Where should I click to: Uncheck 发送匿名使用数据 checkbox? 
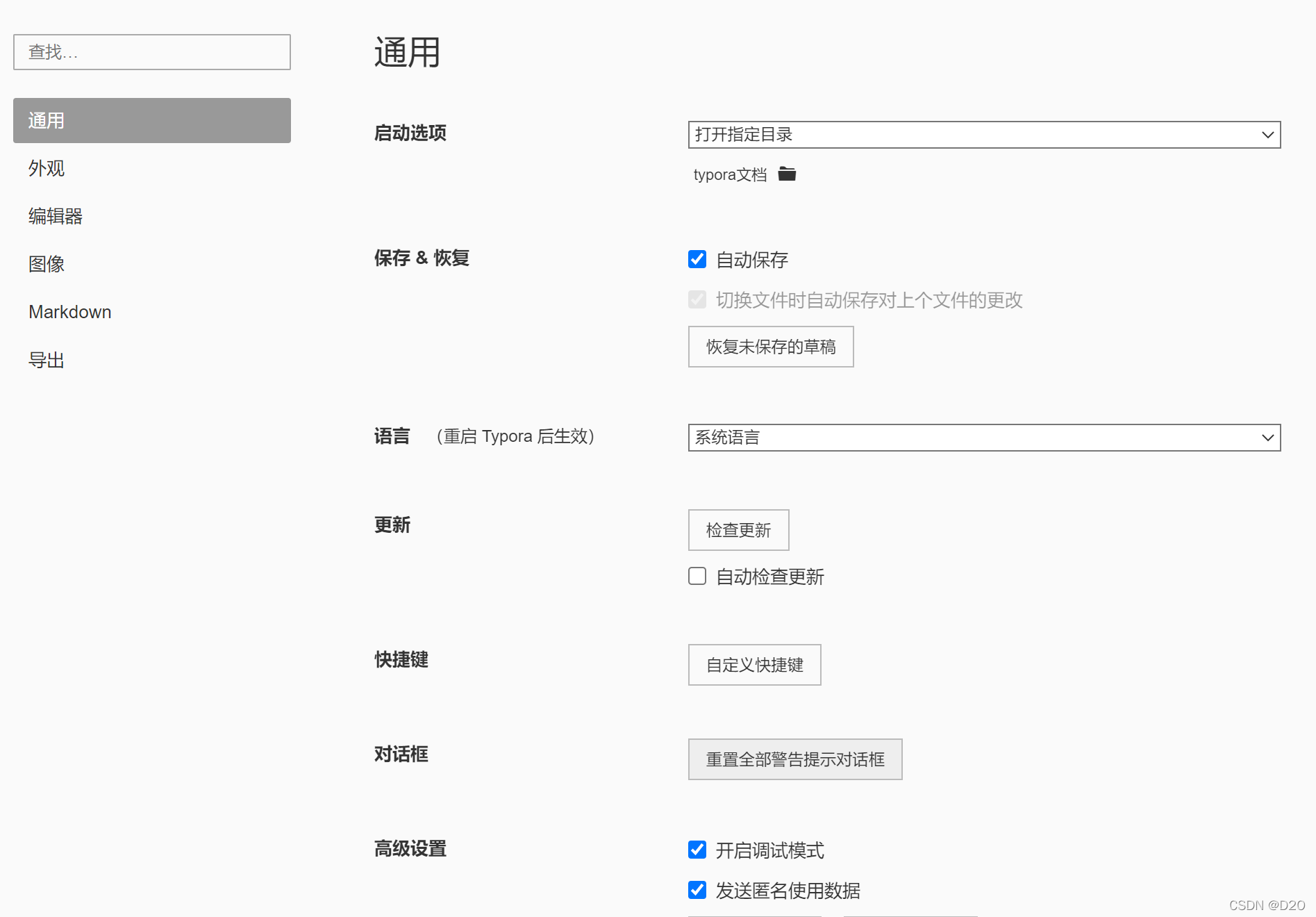point(697,890)
